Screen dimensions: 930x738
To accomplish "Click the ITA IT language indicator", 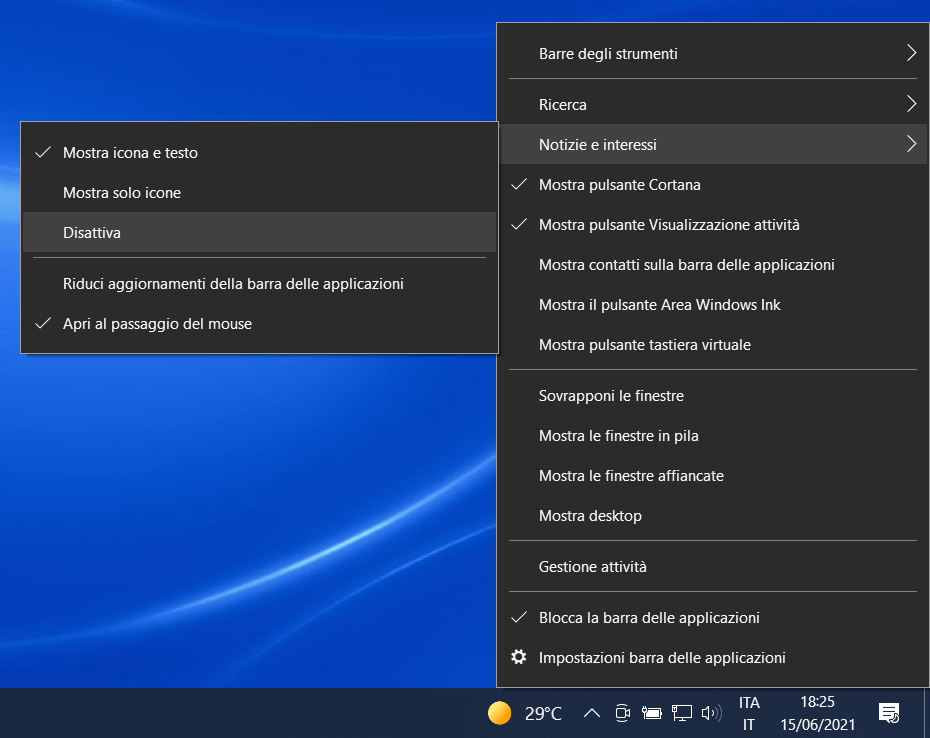I will pyautogui.click(x=749, y=713).
